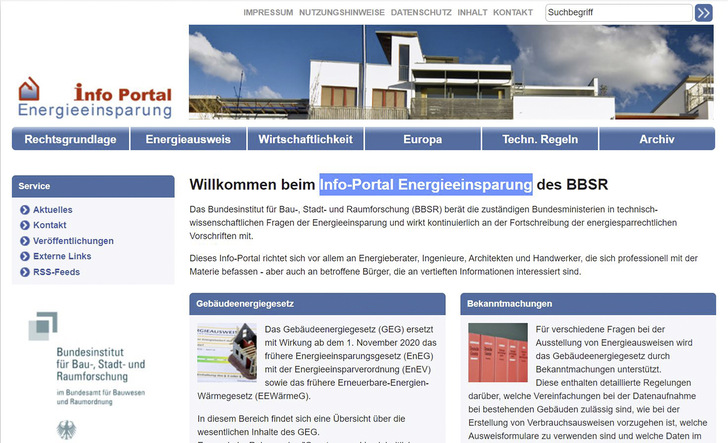Open the Datenschutz link
Screen dimensions: 728x443
pyautogui.click(x=421, y=13)
